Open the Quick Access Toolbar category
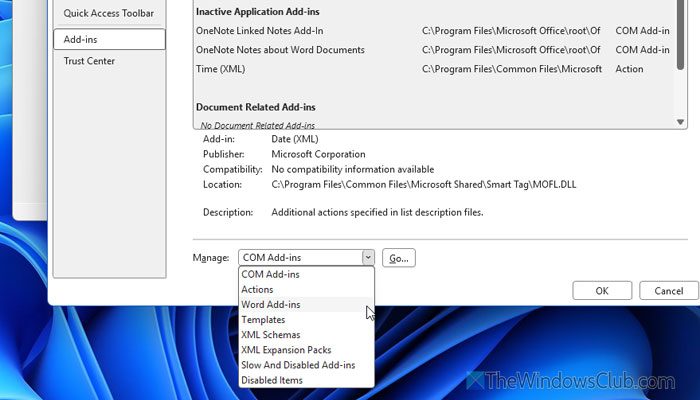This screenshot has height=400, width=700. [x=108, y=13]
